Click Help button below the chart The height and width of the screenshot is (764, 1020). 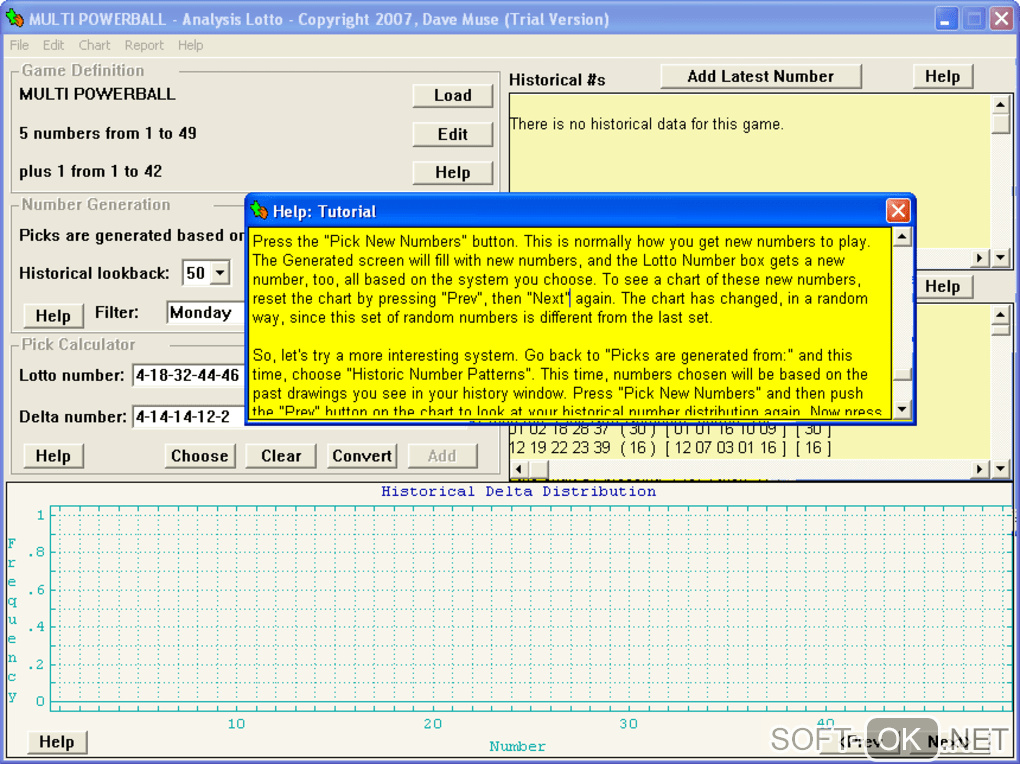coord(57,741)
